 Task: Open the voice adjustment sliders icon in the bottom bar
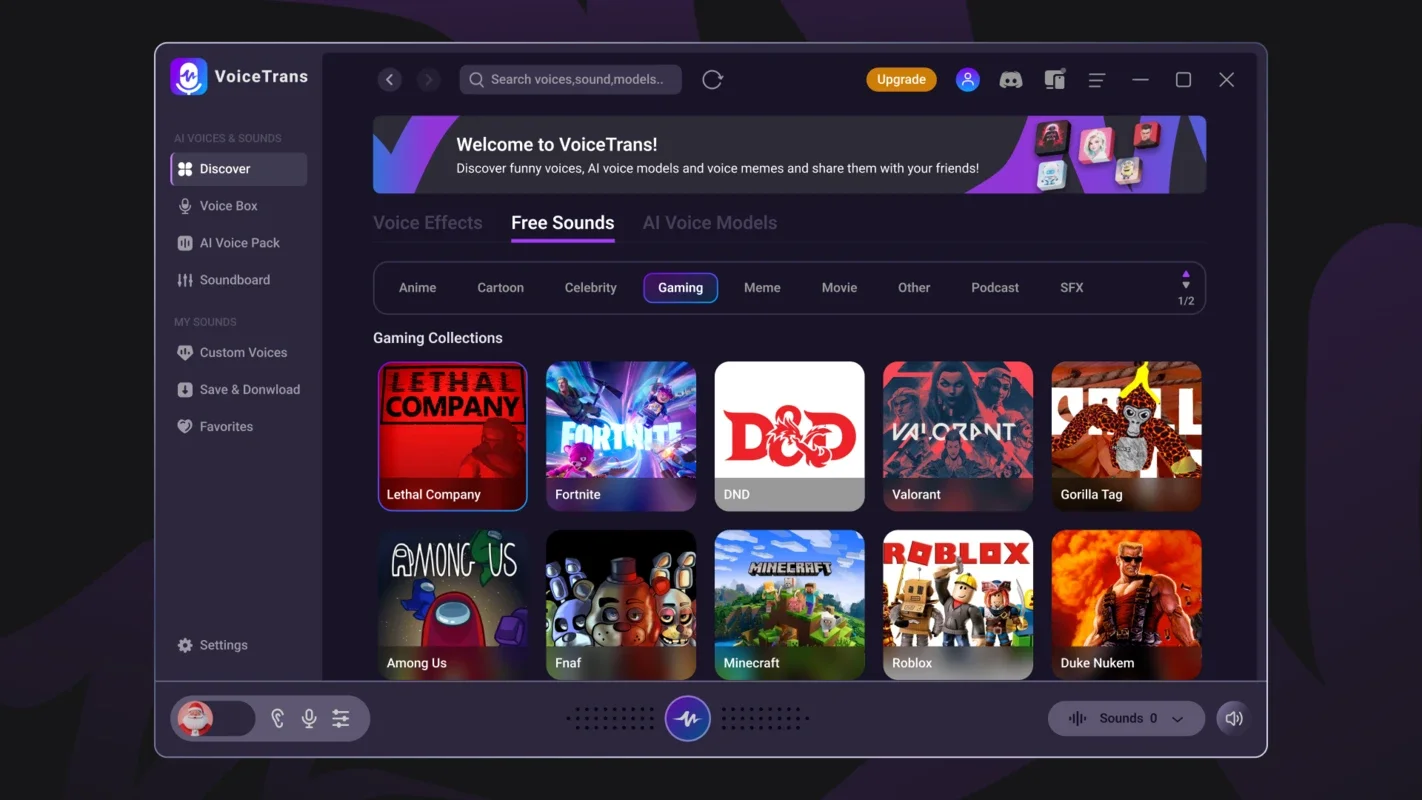click(341, 718)
